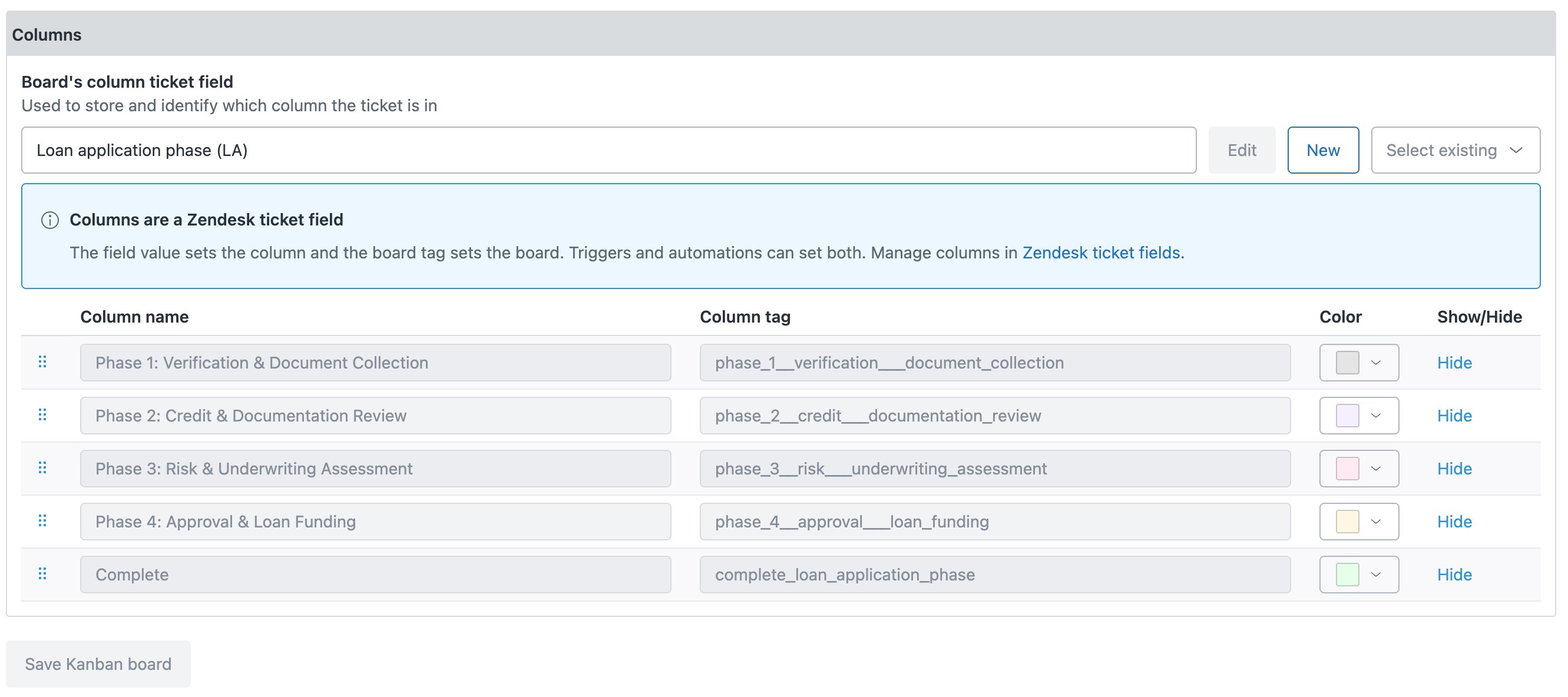Hide the Complete column
This screenshot has width=1568, height=697.
[x=1454, y=574]
